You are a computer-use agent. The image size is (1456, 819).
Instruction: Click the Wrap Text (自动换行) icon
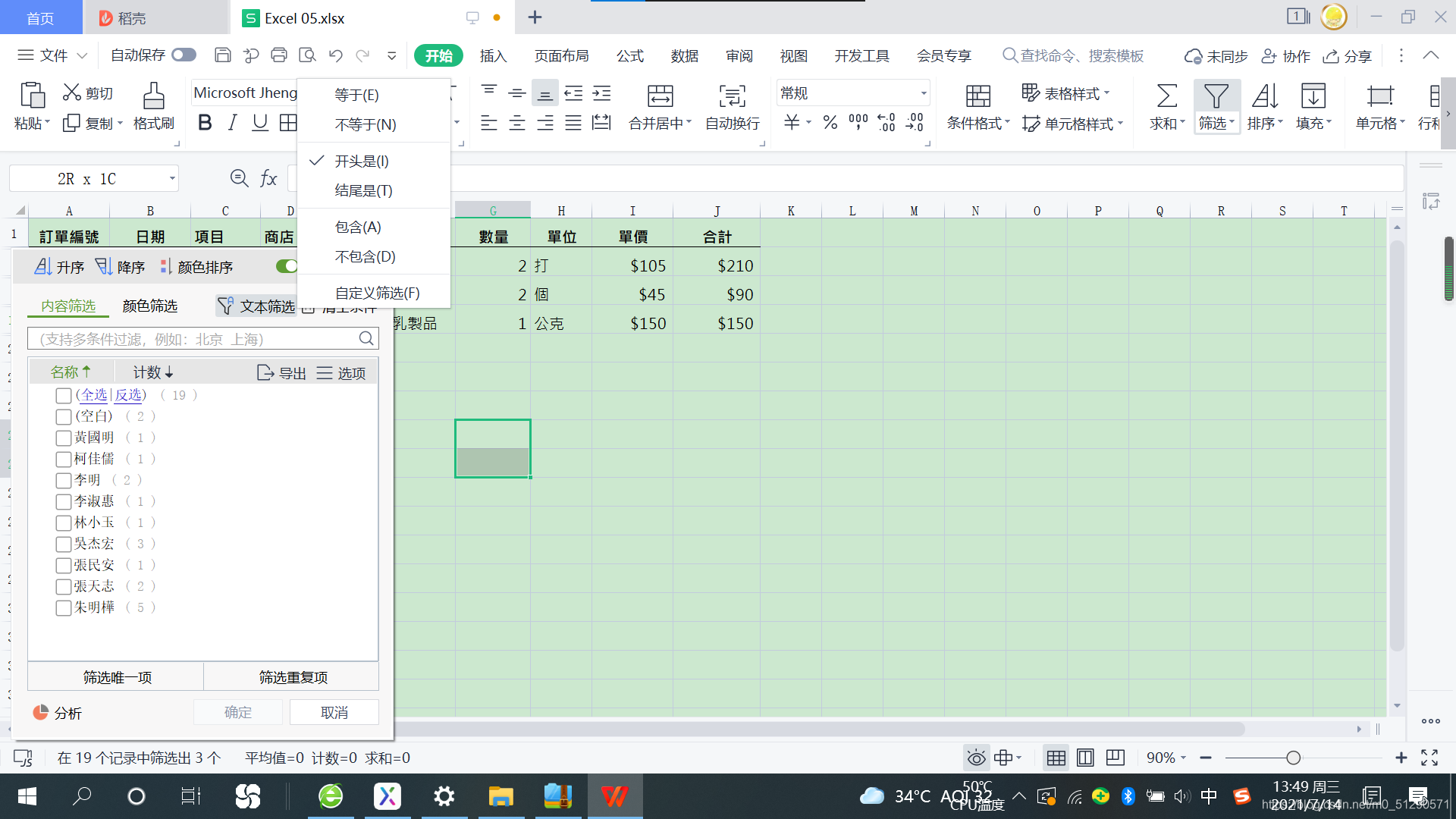tap(732, 96)
